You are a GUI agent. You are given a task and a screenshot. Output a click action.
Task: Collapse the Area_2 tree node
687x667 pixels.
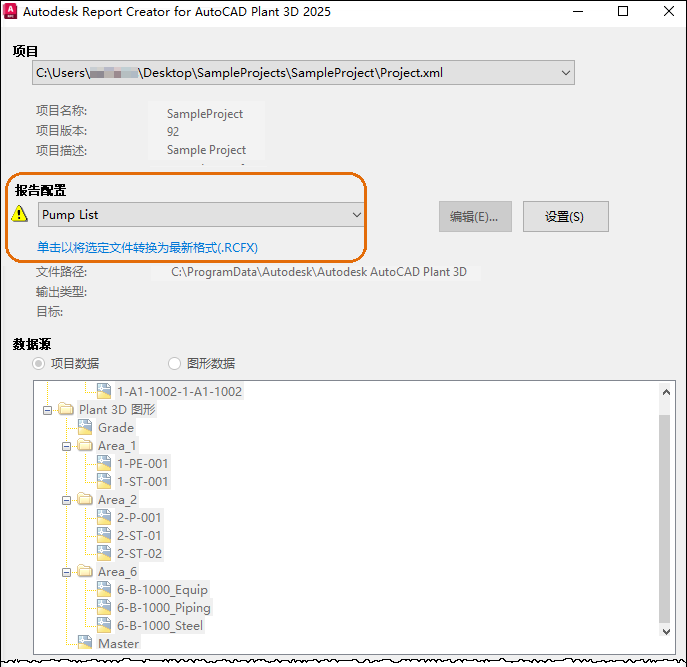coord(66,500)
